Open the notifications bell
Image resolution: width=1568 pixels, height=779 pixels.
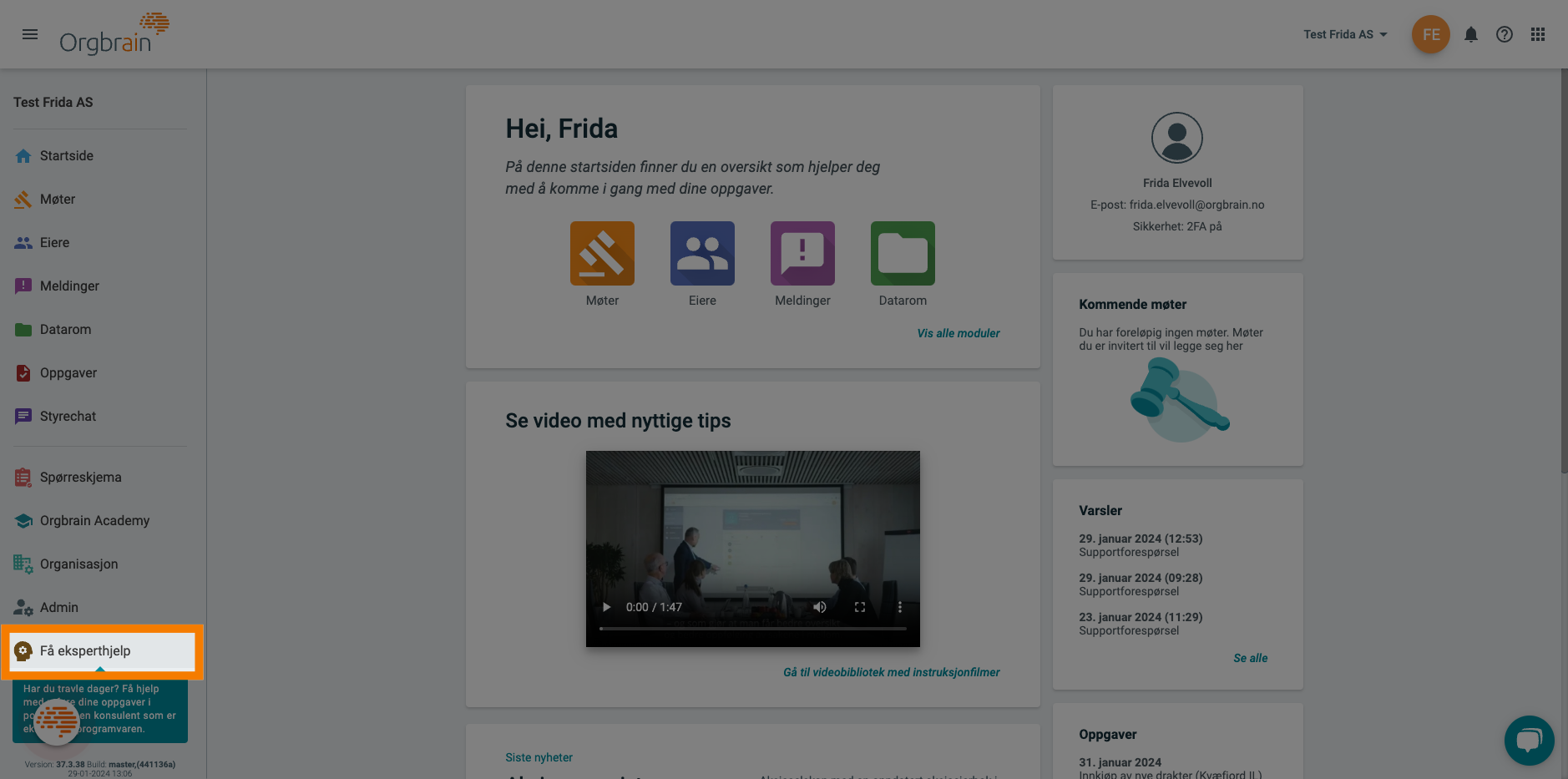[1470, 34]
